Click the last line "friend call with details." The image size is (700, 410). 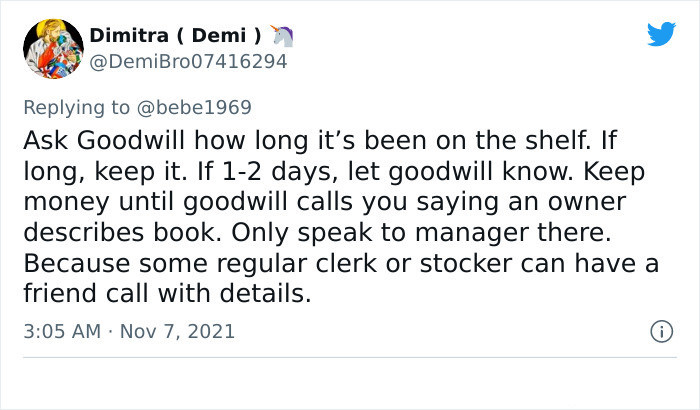point(167,296)
